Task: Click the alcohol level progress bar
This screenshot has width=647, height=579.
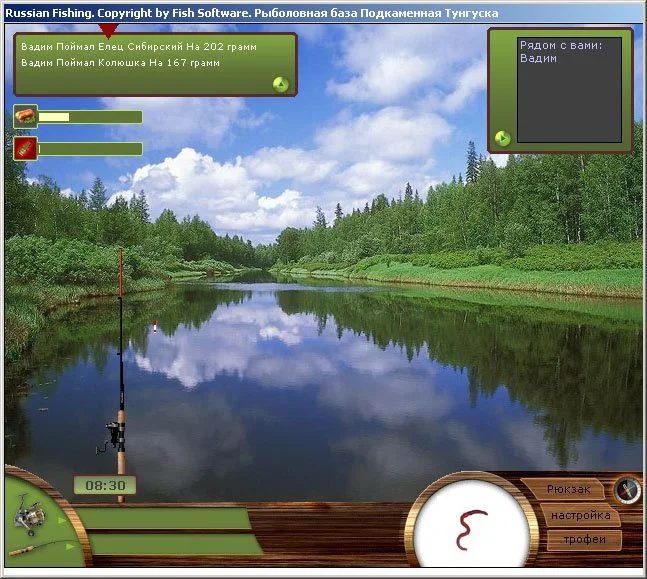Action: (x=90, y=149)
